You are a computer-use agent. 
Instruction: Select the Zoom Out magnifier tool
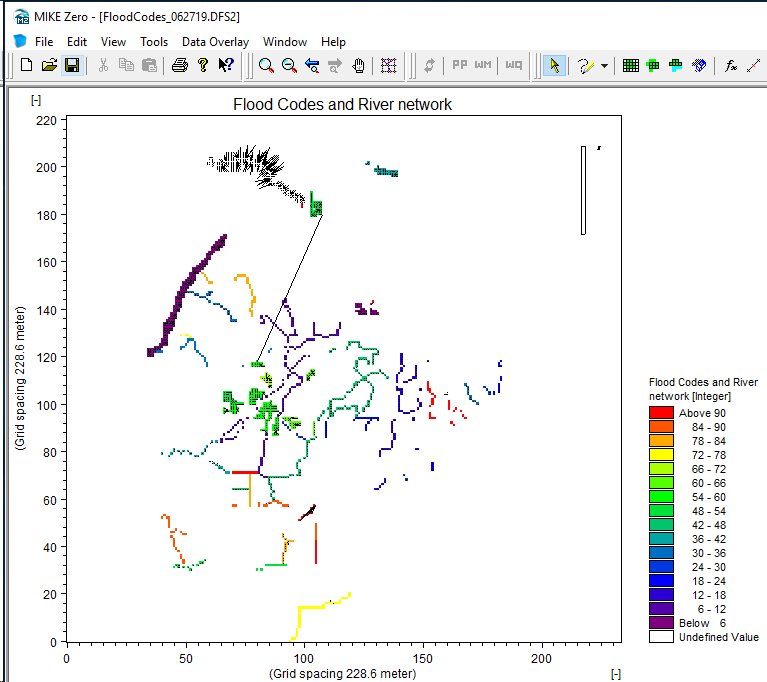pyautogui.click(x=290, y=65)
